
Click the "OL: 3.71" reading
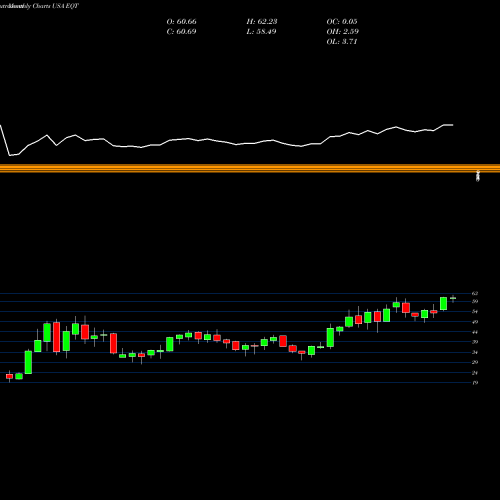[342, 42]
